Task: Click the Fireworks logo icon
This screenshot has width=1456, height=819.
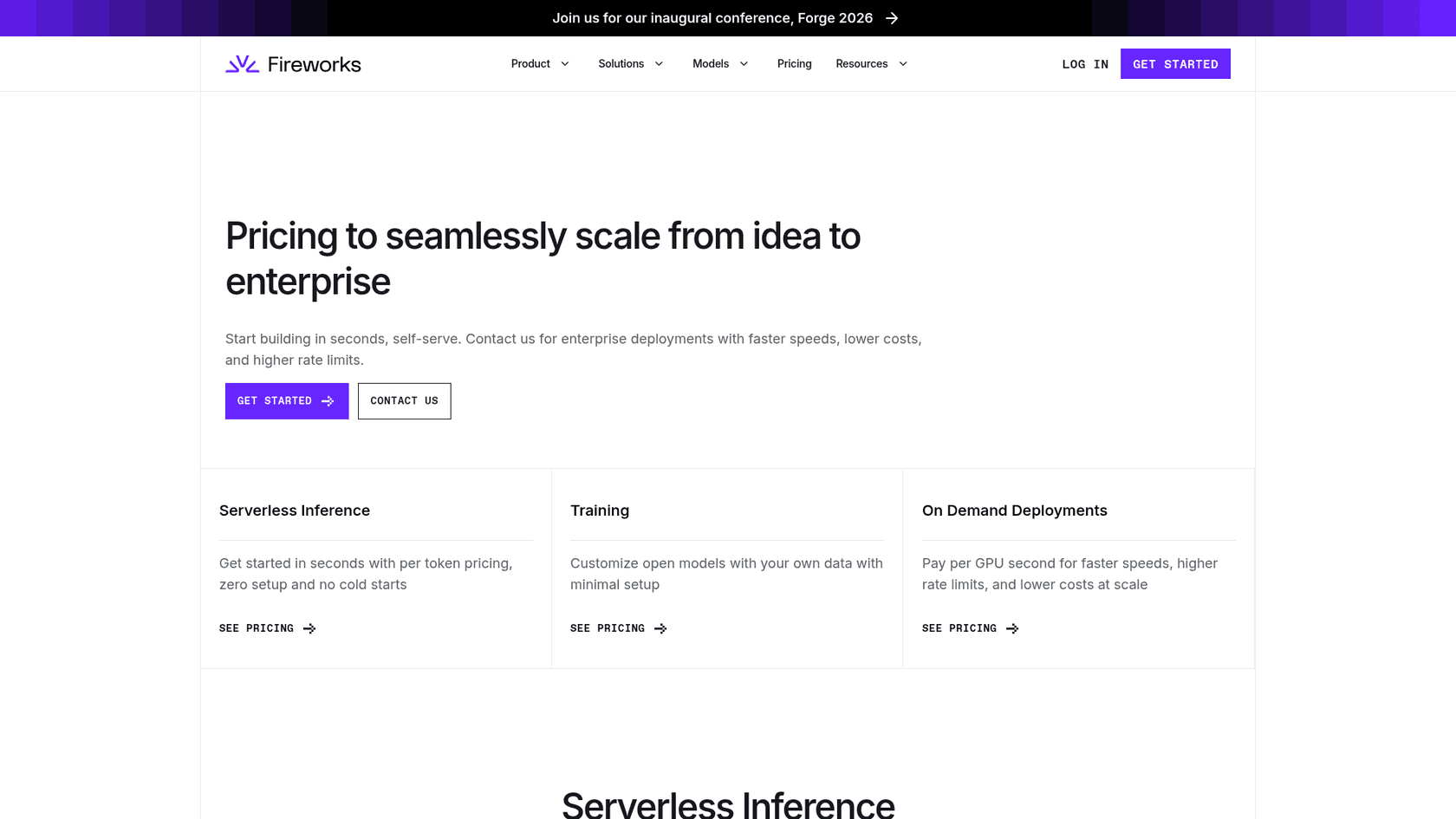Action: [242, 64]
